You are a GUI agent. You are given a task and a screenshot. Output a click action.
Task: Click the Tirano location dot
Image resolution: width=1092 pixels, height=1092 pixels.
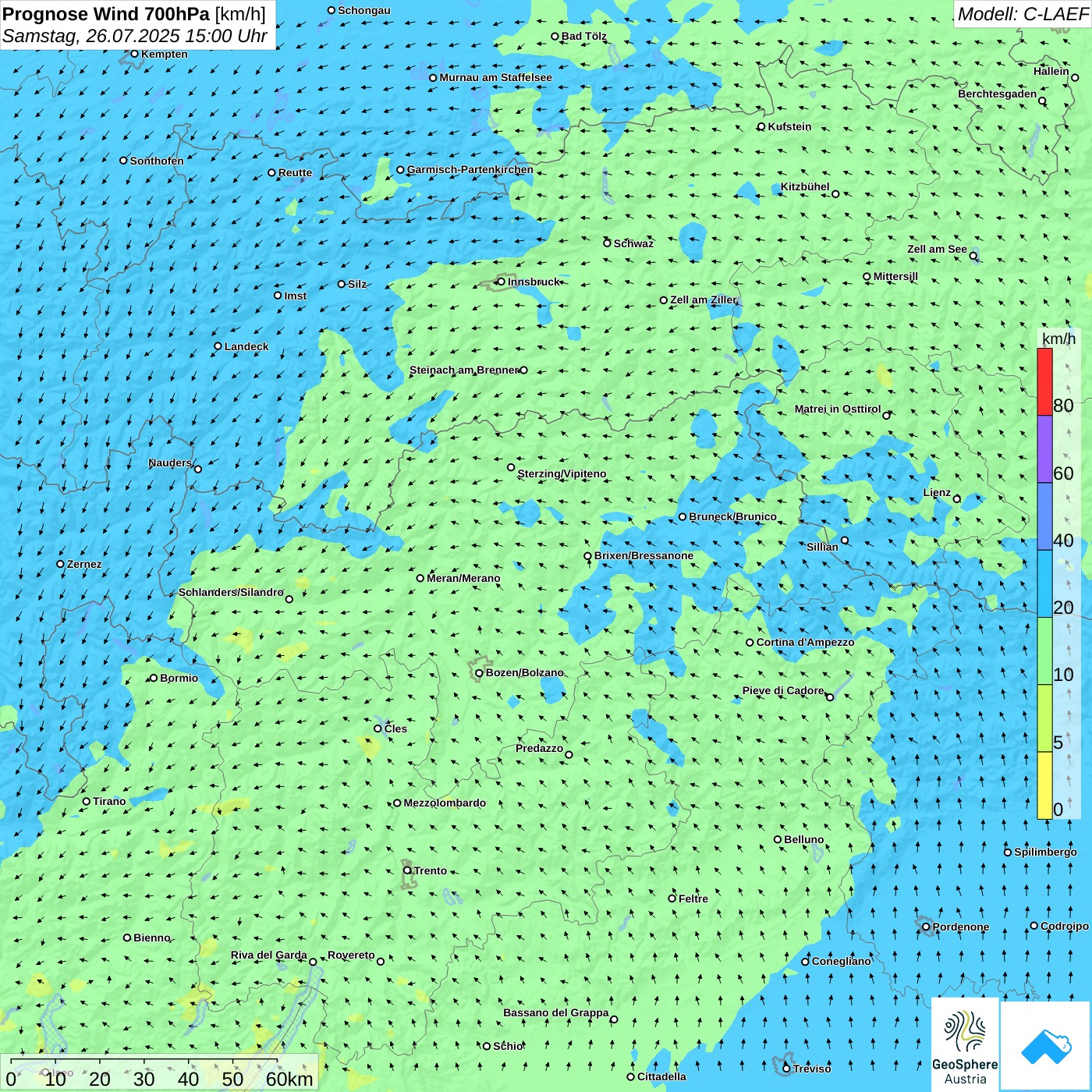point(87,801)
